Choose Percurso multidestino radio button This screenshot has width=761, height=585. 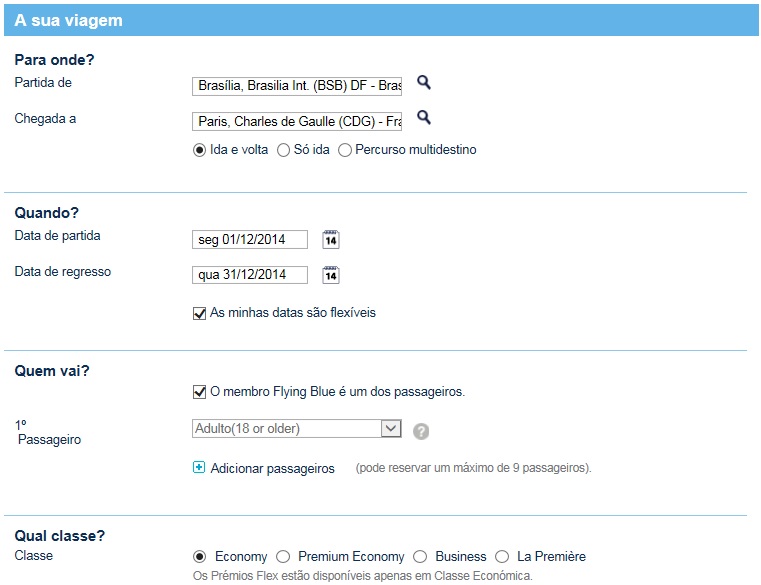(345, 150)
